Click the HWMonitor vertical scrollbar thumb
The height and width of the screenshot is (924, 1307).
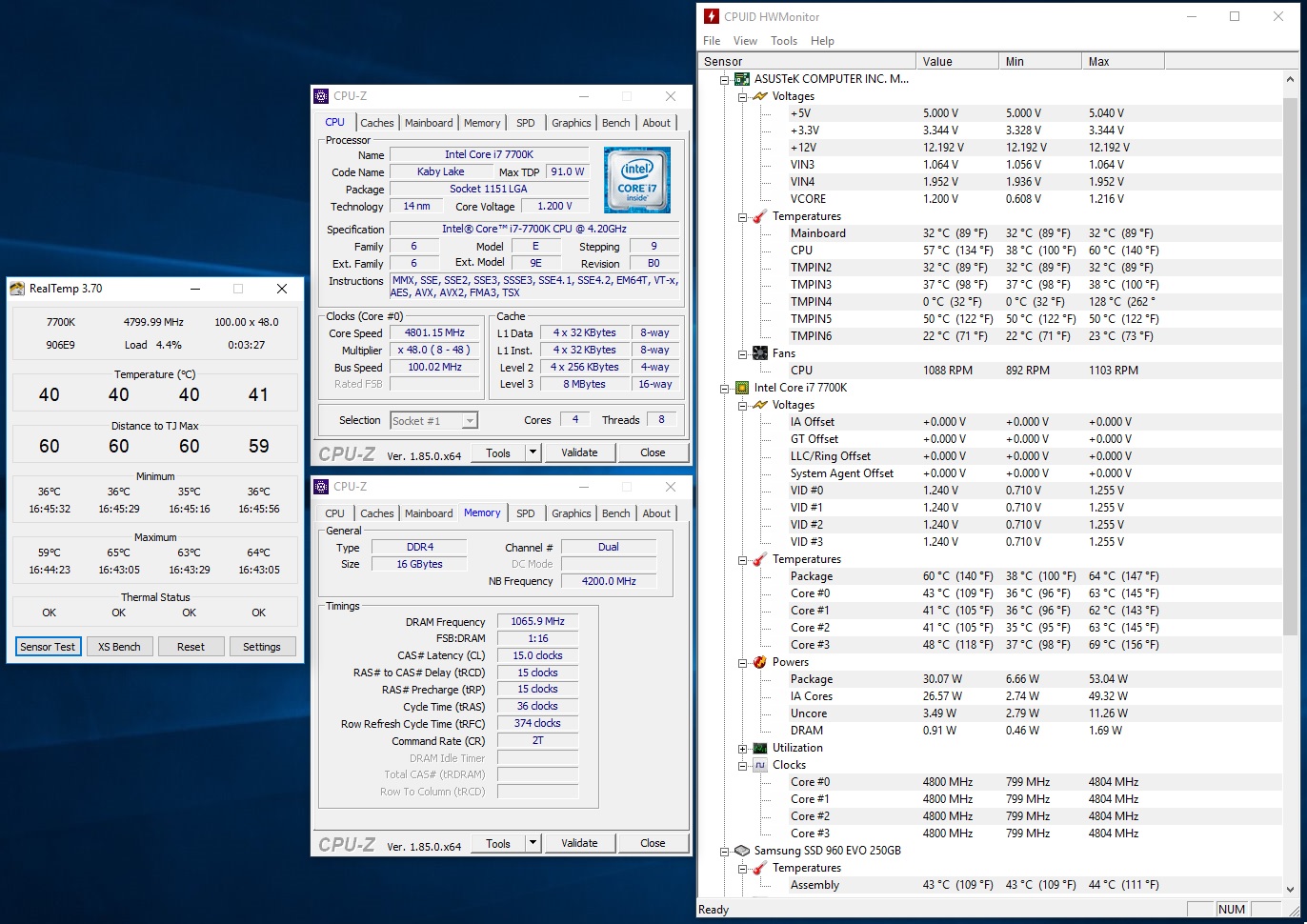pyautogui.click(x=1291, y=366)
